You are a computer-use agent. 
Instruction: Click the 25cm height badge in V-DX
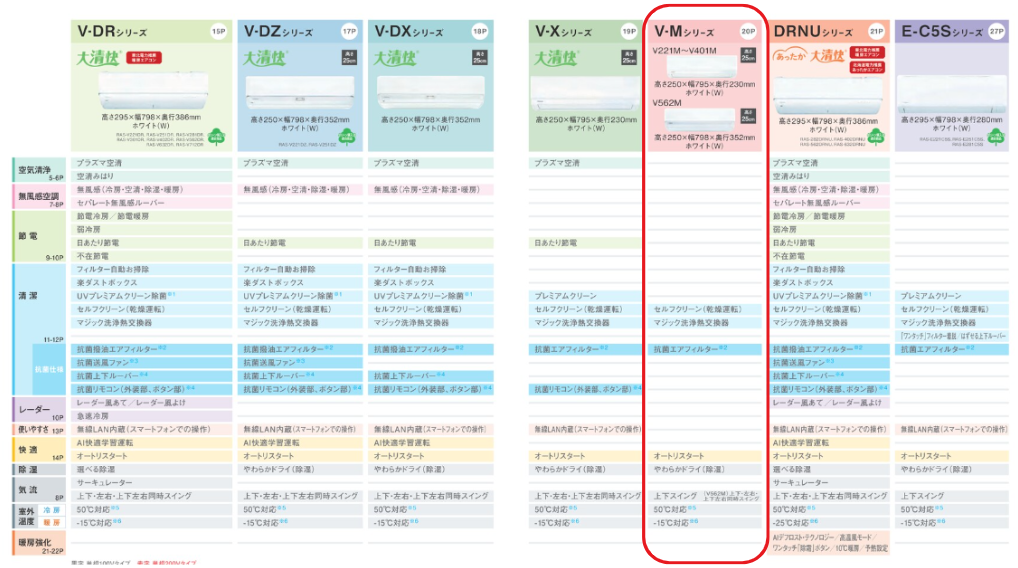click(x=480, y=58)
